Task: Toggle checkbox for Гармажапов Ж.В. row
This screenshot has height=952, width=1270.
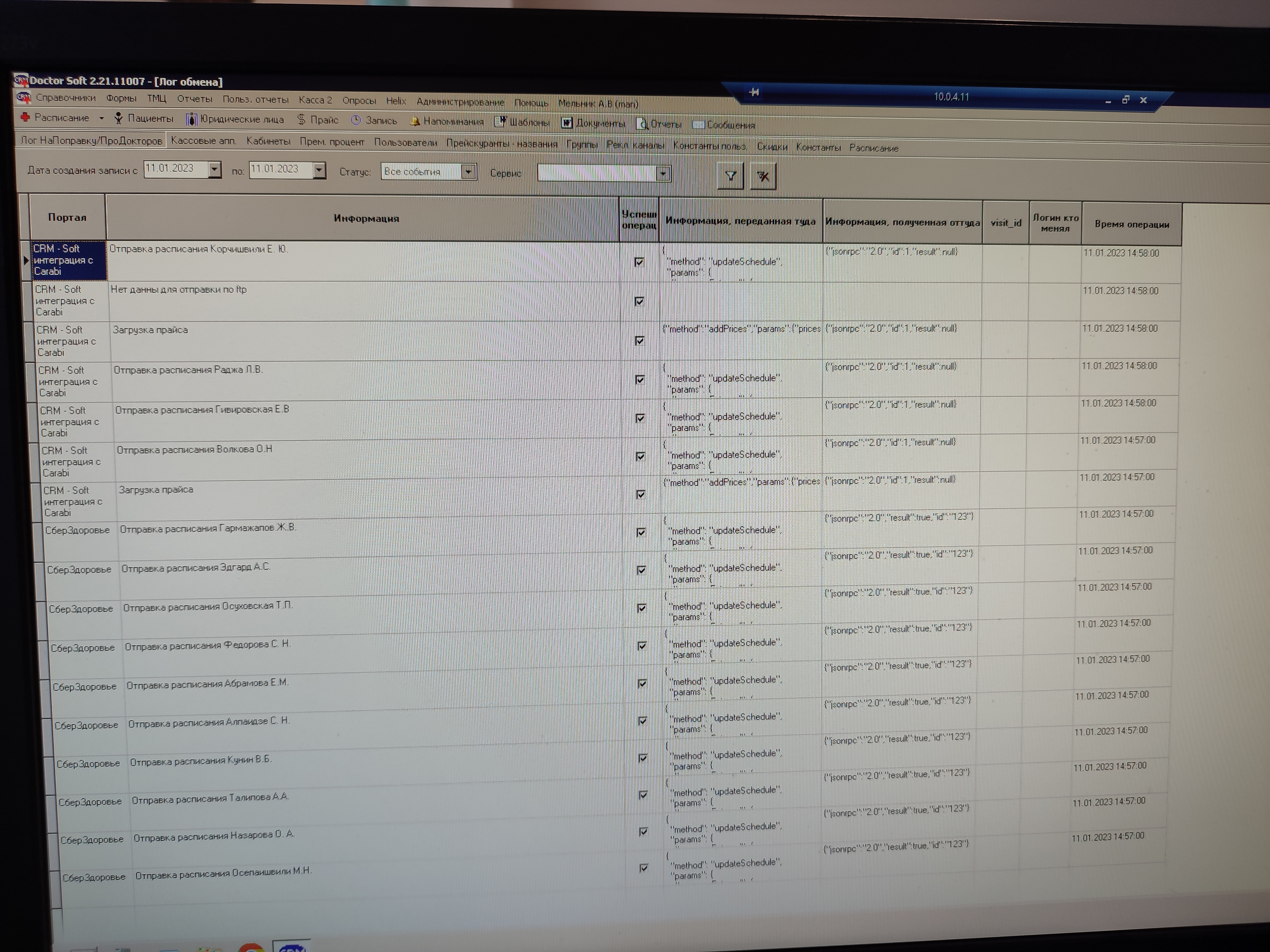Action: [641, 532]
